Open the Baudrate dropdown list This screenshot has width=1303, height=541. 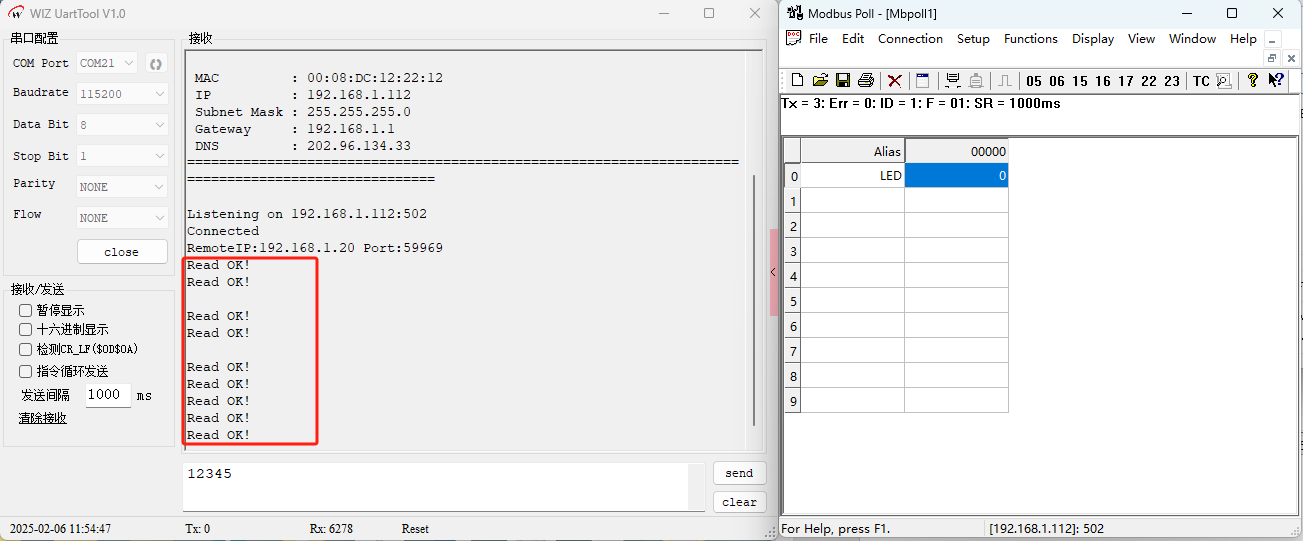pos(122,94)
